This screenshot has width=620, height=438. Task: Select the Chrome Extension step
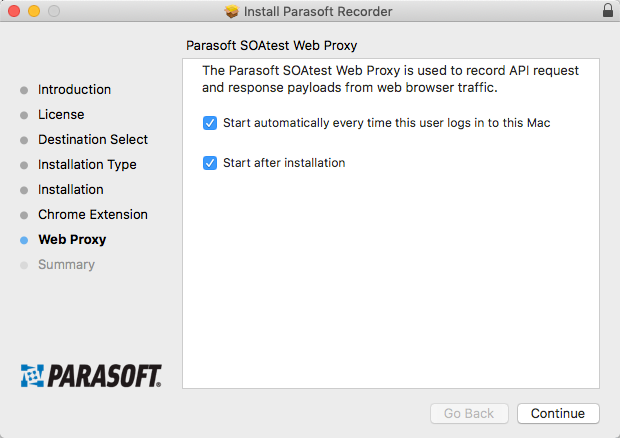tap(93, 215)
